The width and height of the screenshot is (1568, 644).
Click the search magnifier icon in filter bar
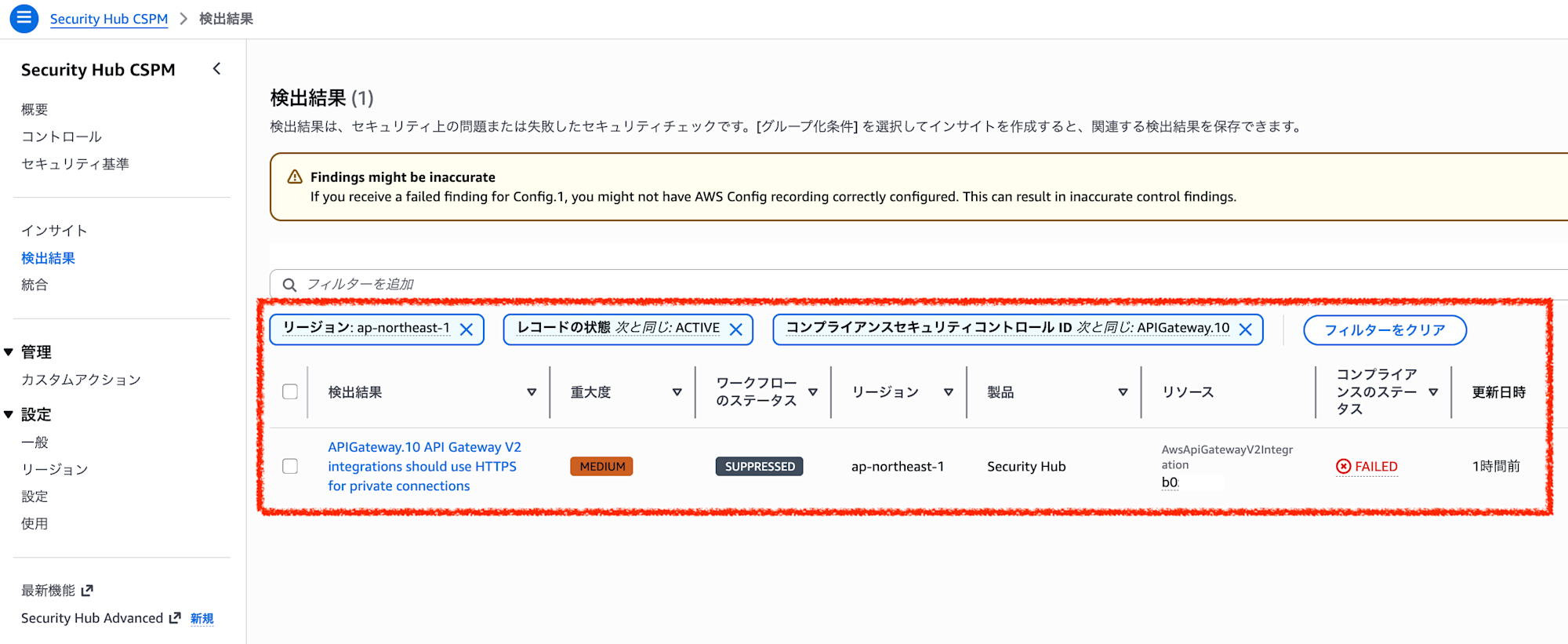(289, 285)
